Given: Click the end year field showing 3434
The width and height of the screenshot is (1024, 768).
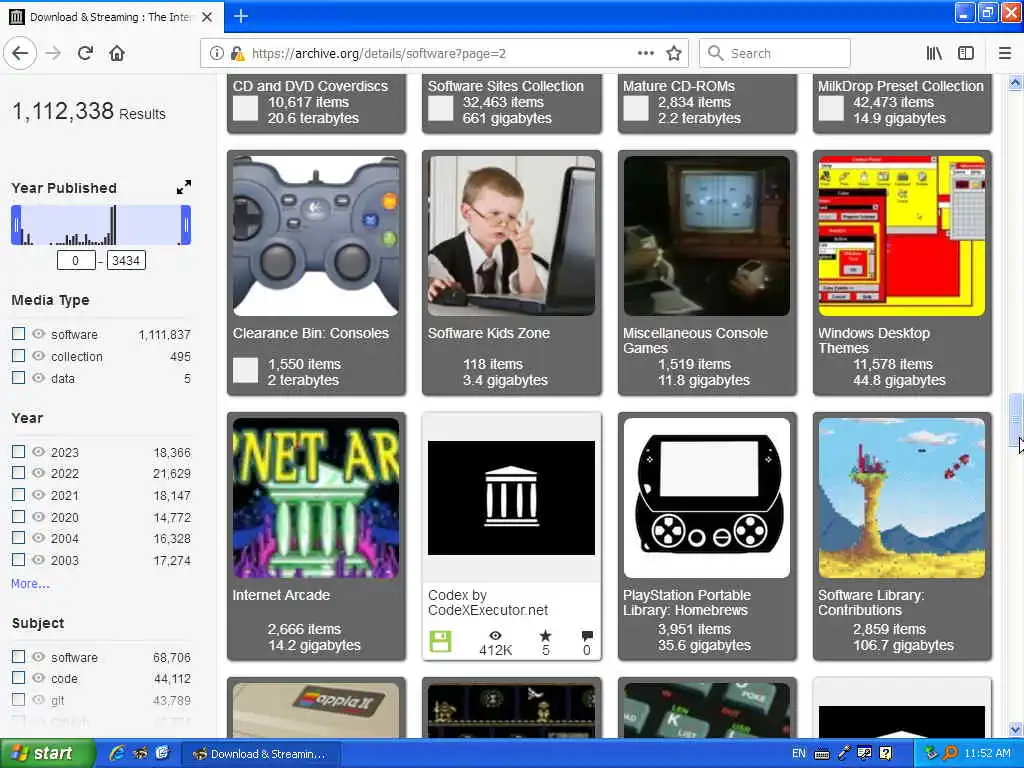Looking at the screenshot, I should [x=126, y=261].
